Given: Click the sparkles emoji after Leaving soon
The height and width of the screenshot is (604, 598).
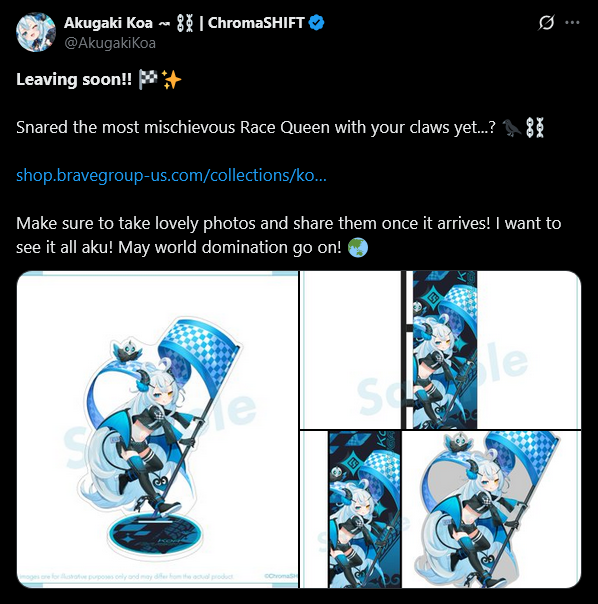Looking at the screenshot, I should (x=171, y=80).
